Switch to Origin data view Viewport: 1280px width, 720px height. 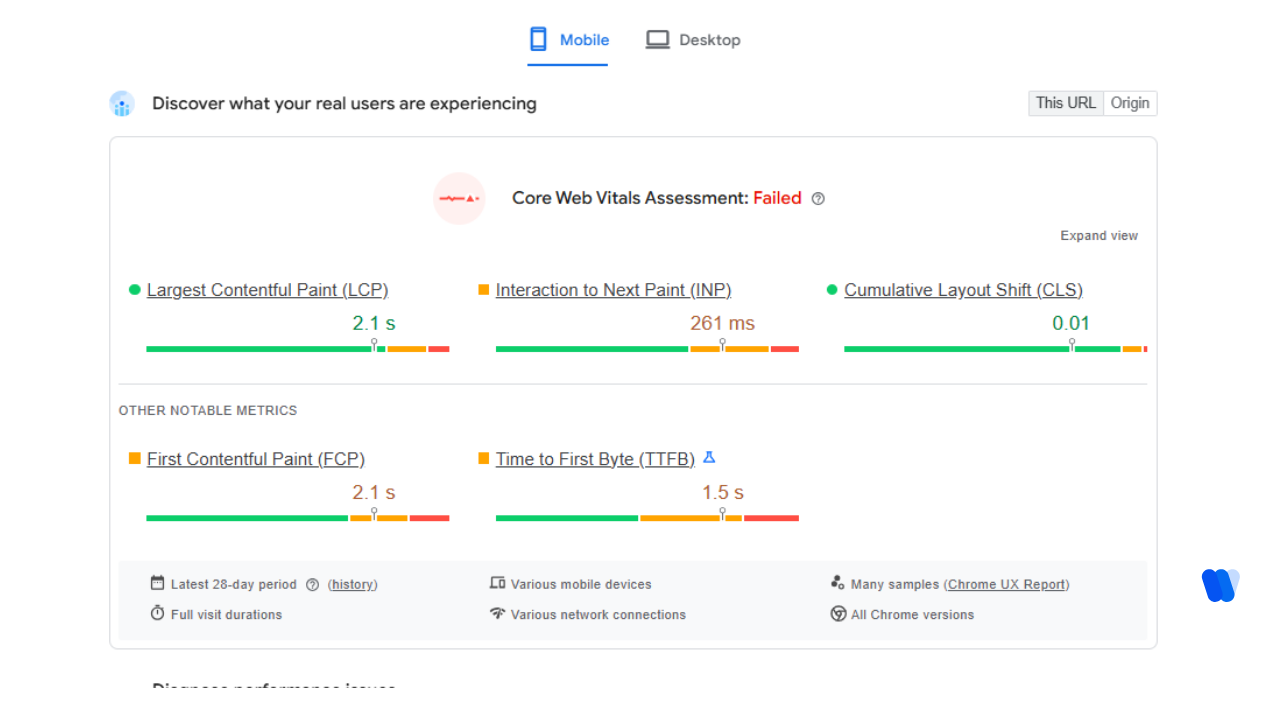point(1130,103)
